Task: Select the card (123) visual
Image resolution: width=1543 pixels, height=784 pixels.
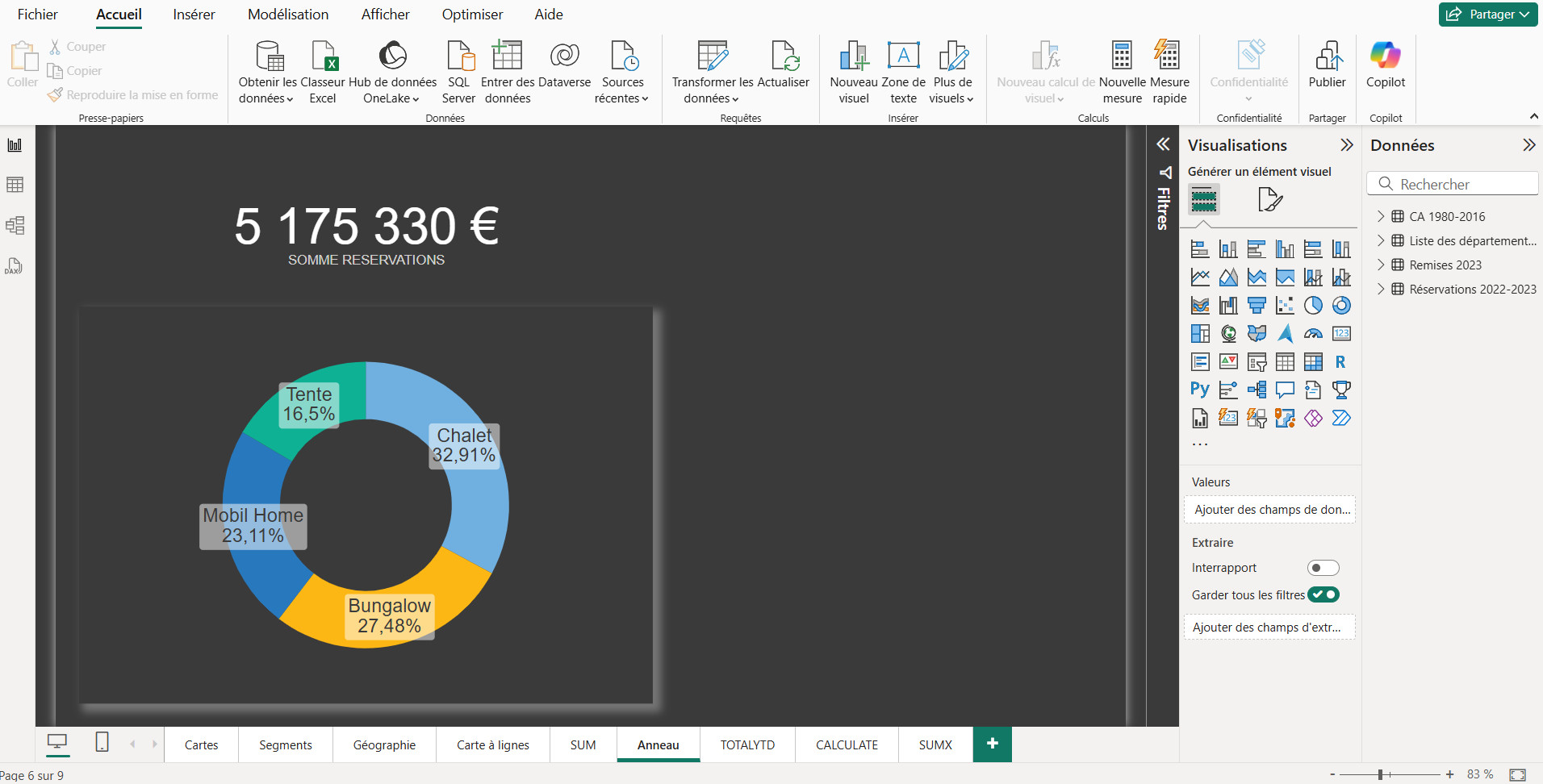Action: pyautogui.click(x=1341, y=334)
